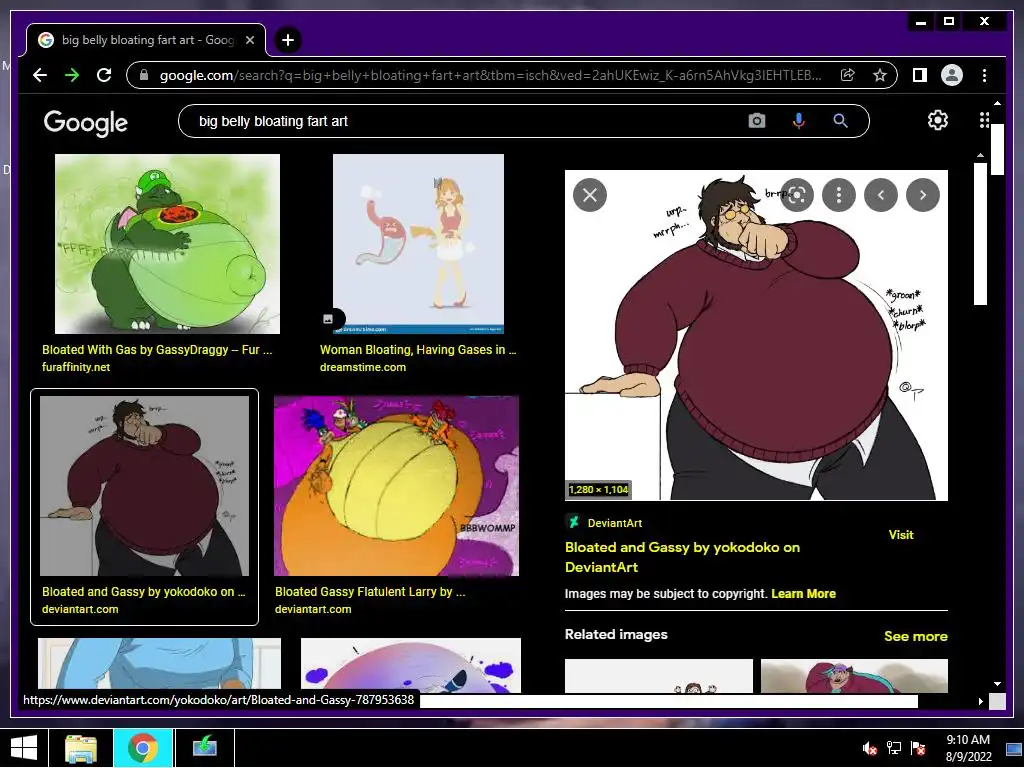Bookmark this page with the star icon
The image size is (1024, 768).
pyautogui.click(x=880, y=75)
